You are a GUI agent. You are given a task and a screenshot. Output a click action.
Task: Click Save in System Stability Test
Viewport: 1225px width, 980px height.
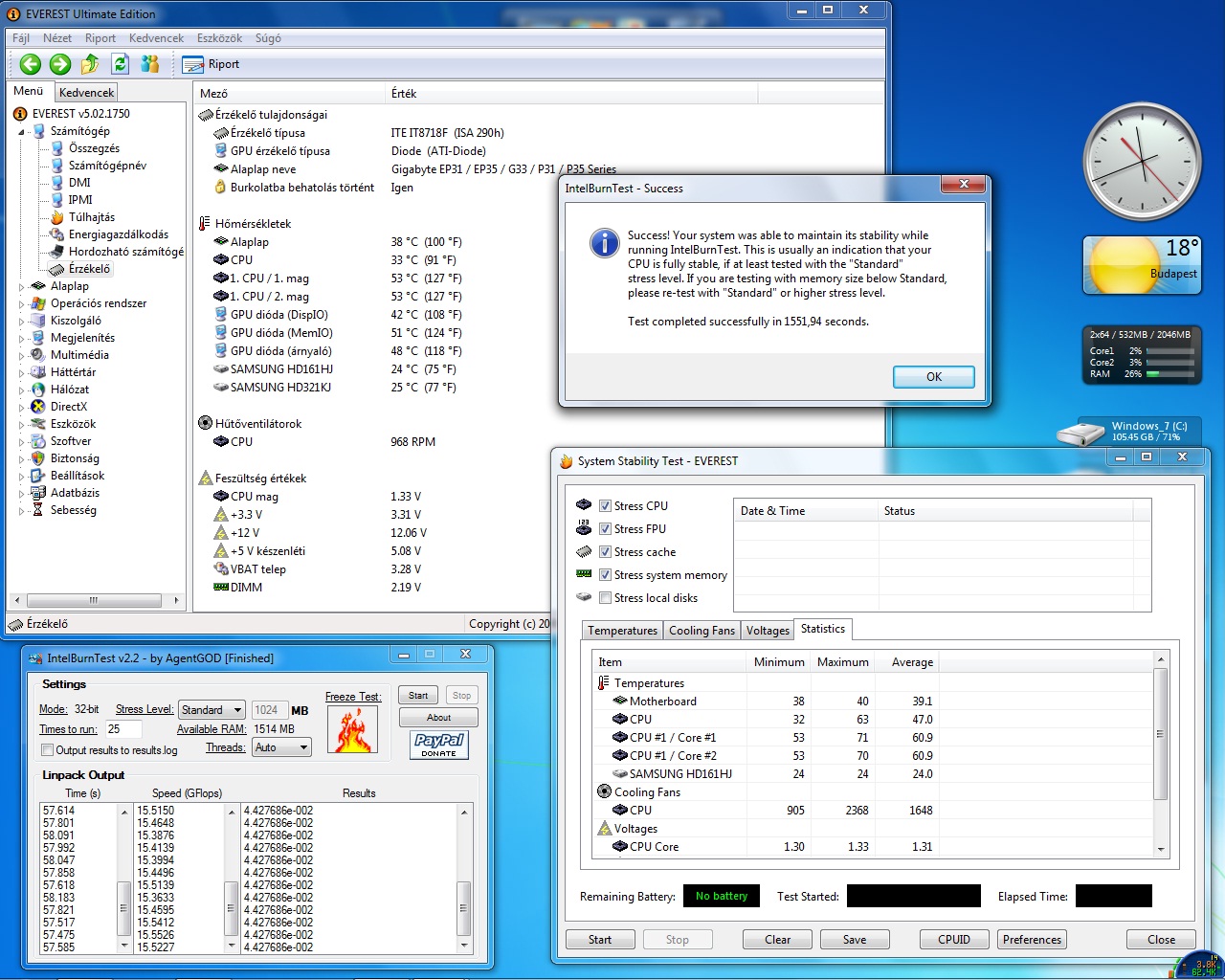pos(855,940)
